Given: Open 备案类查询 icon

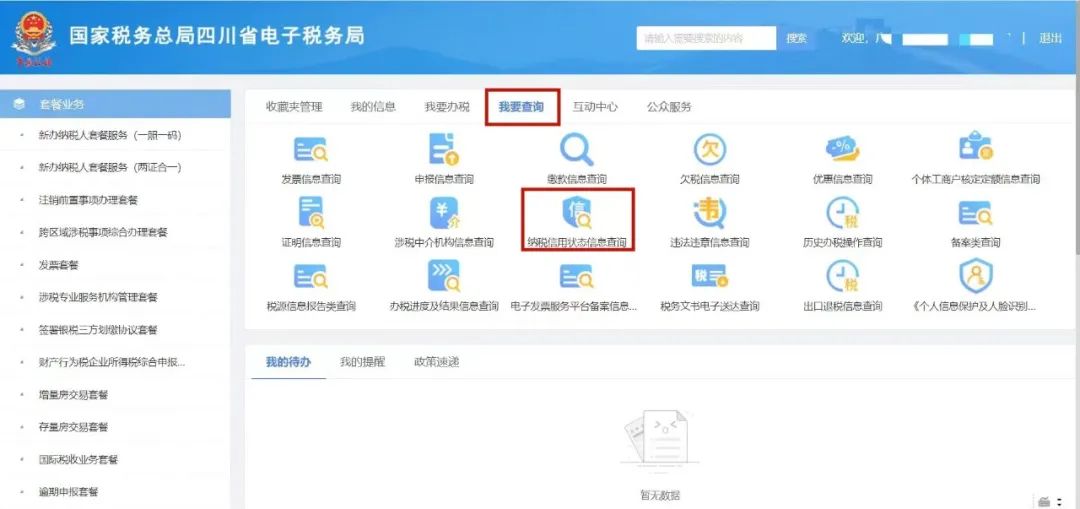Looking at the screenshot, I should click(x=975, y=213).
